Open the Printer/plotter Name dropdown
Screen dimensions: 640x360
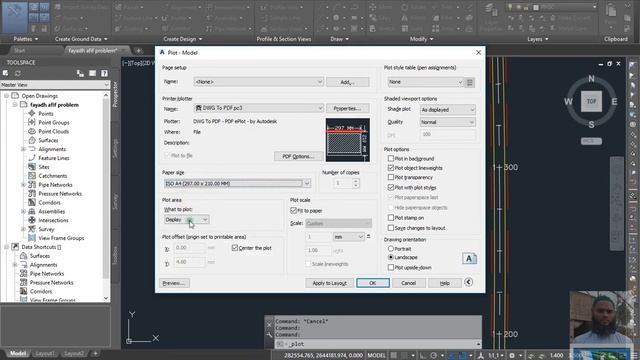[x=258, y=108]
